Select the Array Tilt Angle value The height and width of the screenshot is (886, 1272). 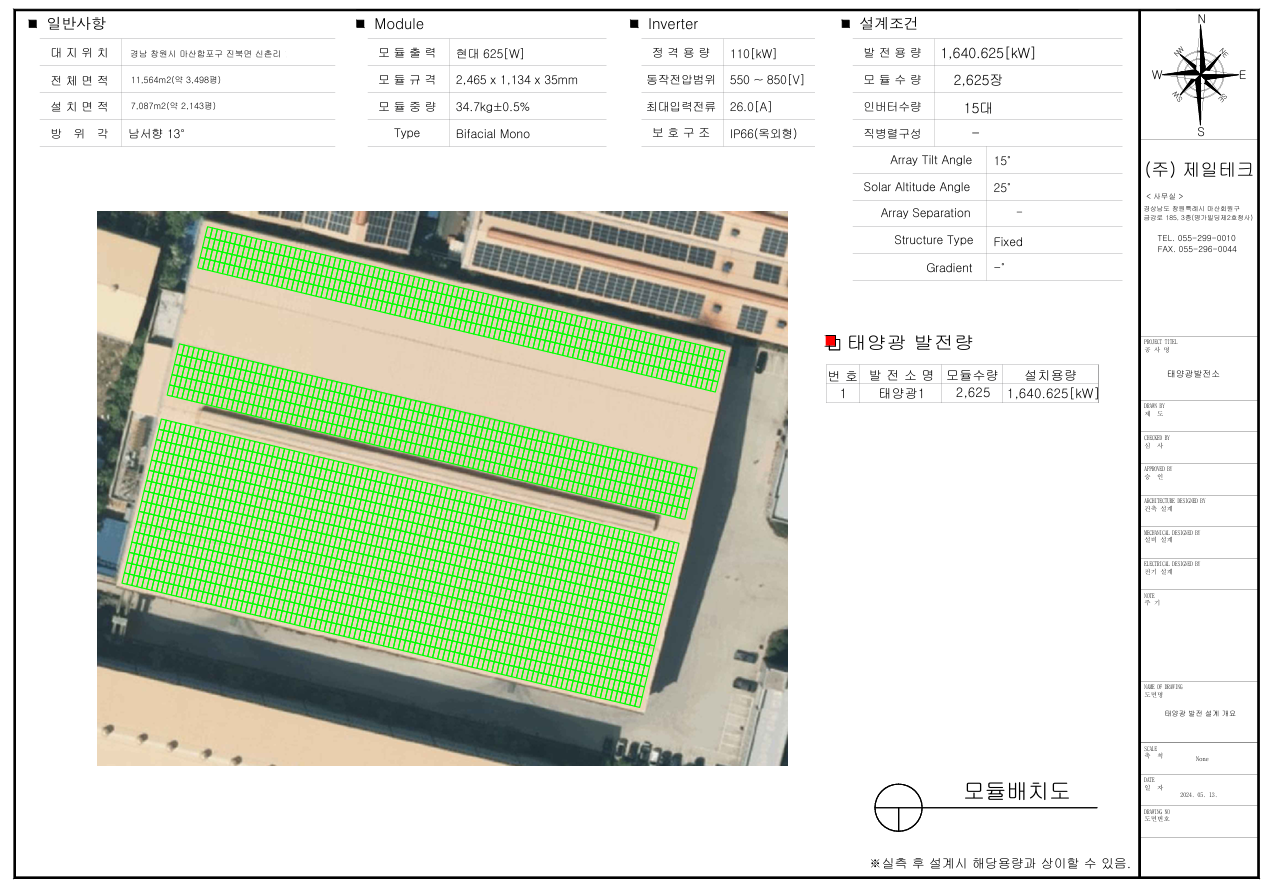1002,161
